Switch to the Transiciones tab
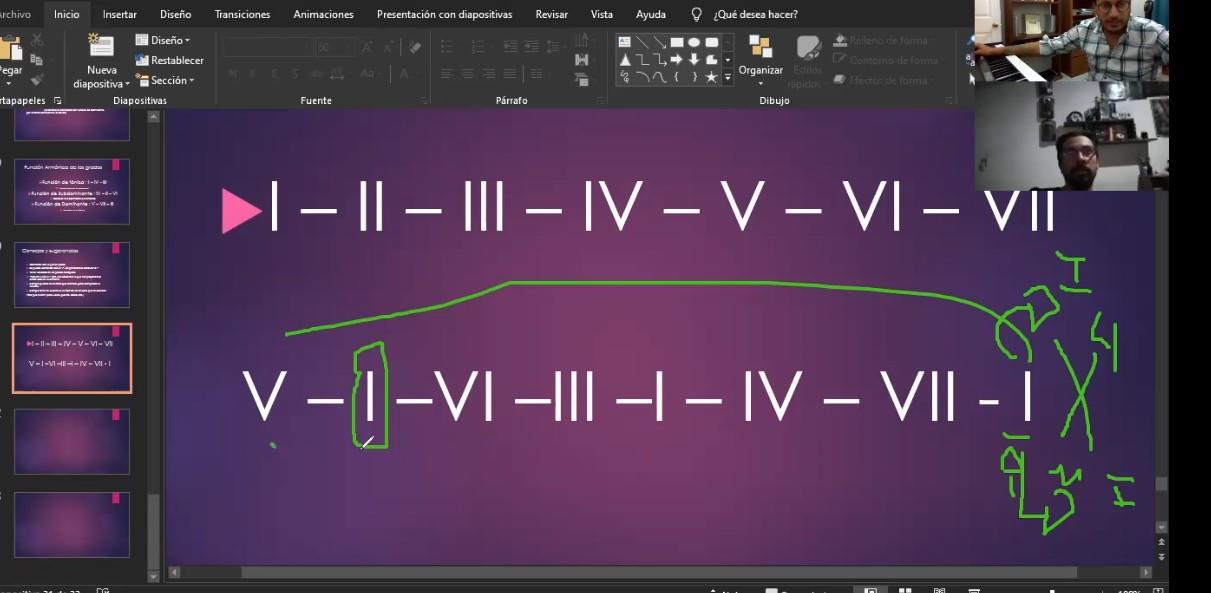The width and height of the screenshot is (1211, 593). [242, 14]
